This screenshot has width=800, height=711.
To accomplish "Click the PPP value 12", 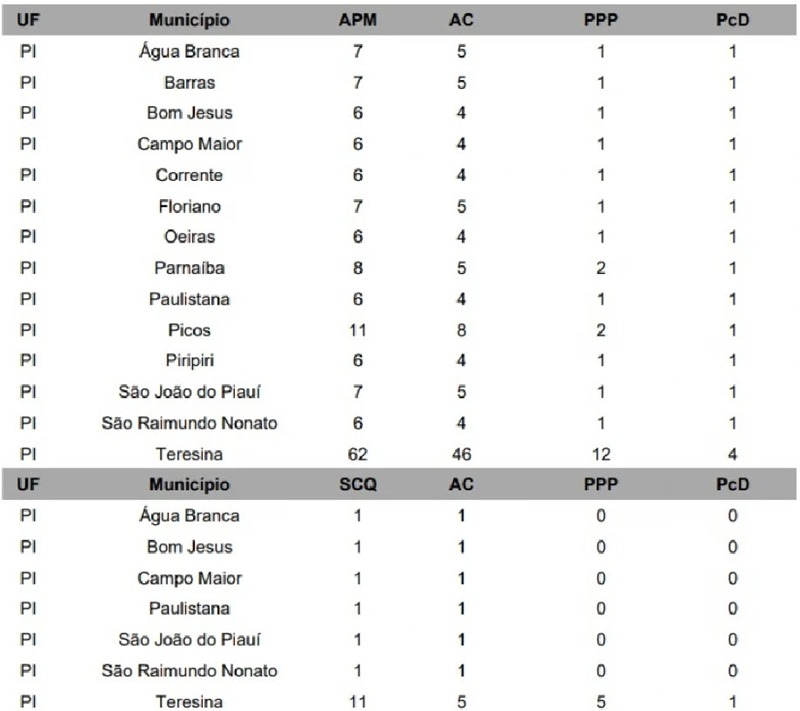I will coord(600,454).
